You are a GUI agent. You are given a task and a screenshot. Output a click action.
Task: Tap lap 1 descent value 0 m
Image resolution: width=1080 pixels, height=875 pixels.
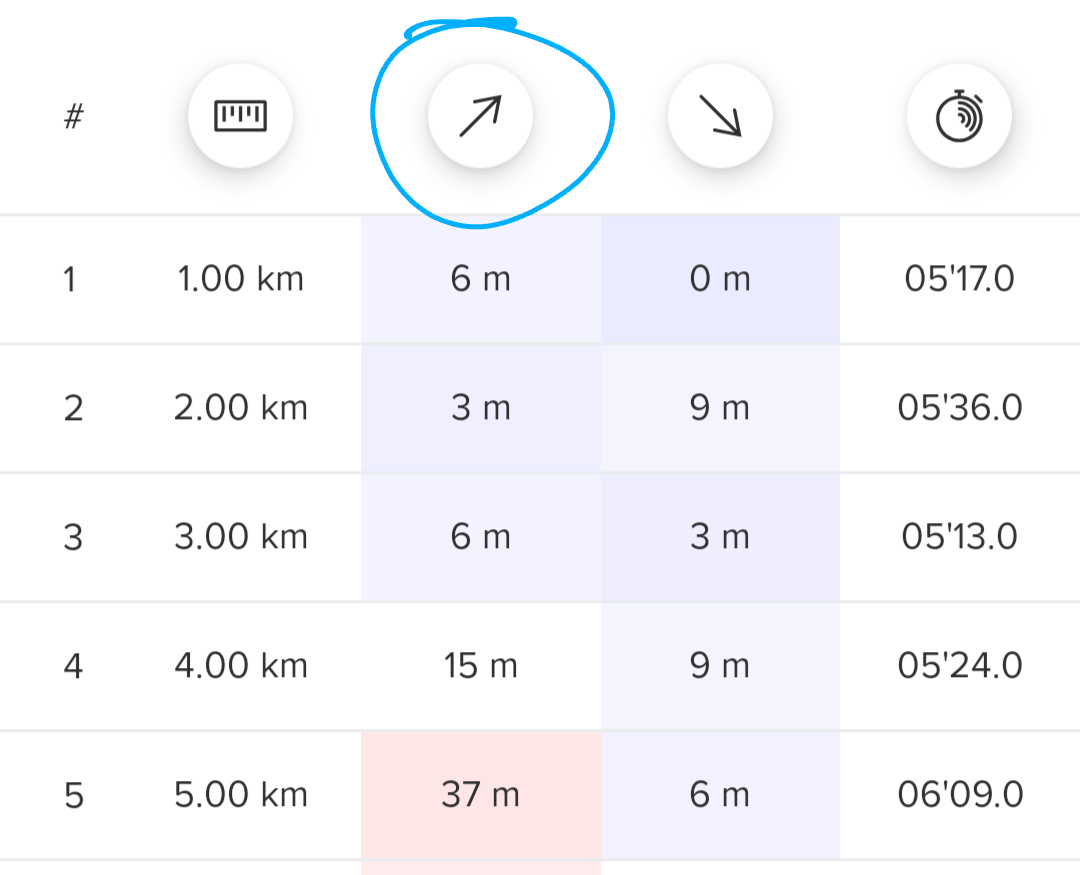tap(720, 279)
